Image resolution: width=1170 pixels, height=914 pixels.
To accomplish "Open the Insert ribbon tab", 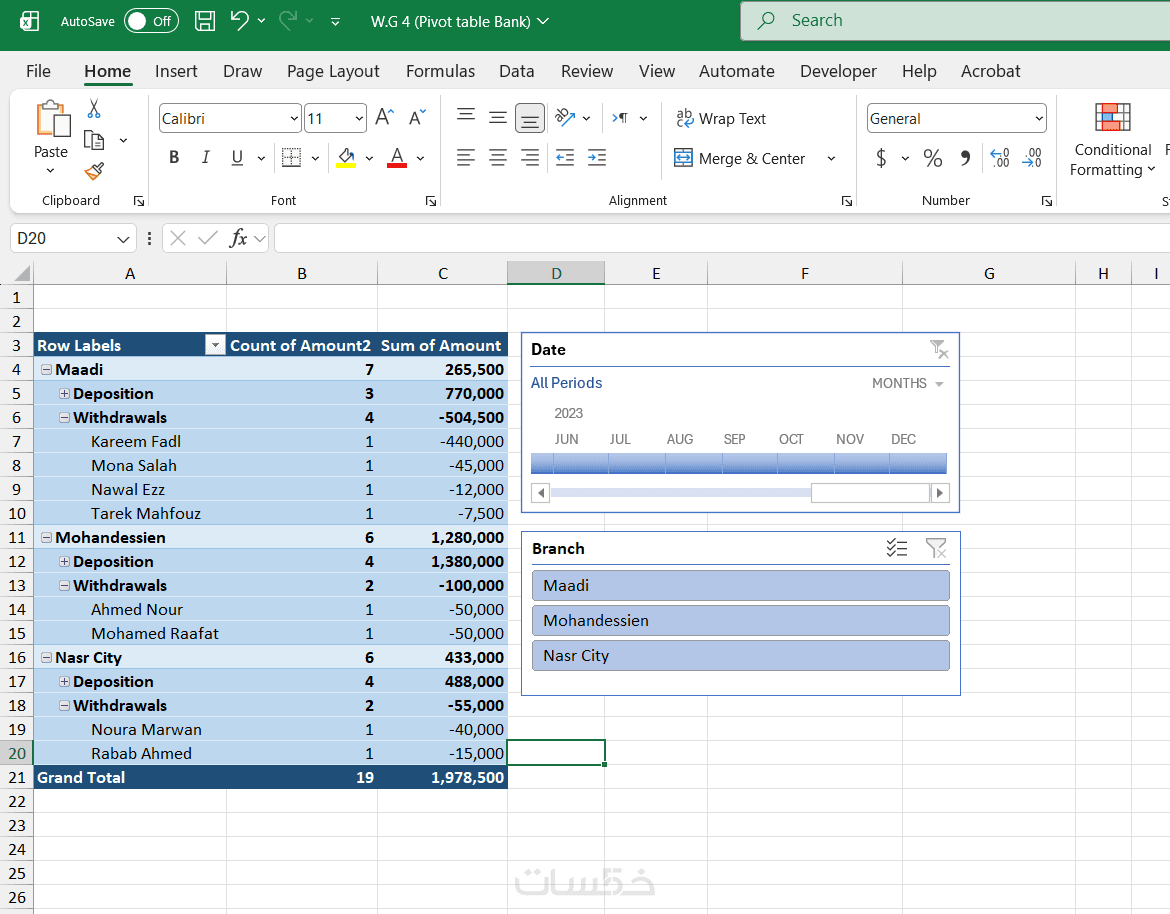I will click(x=176, y=71).
